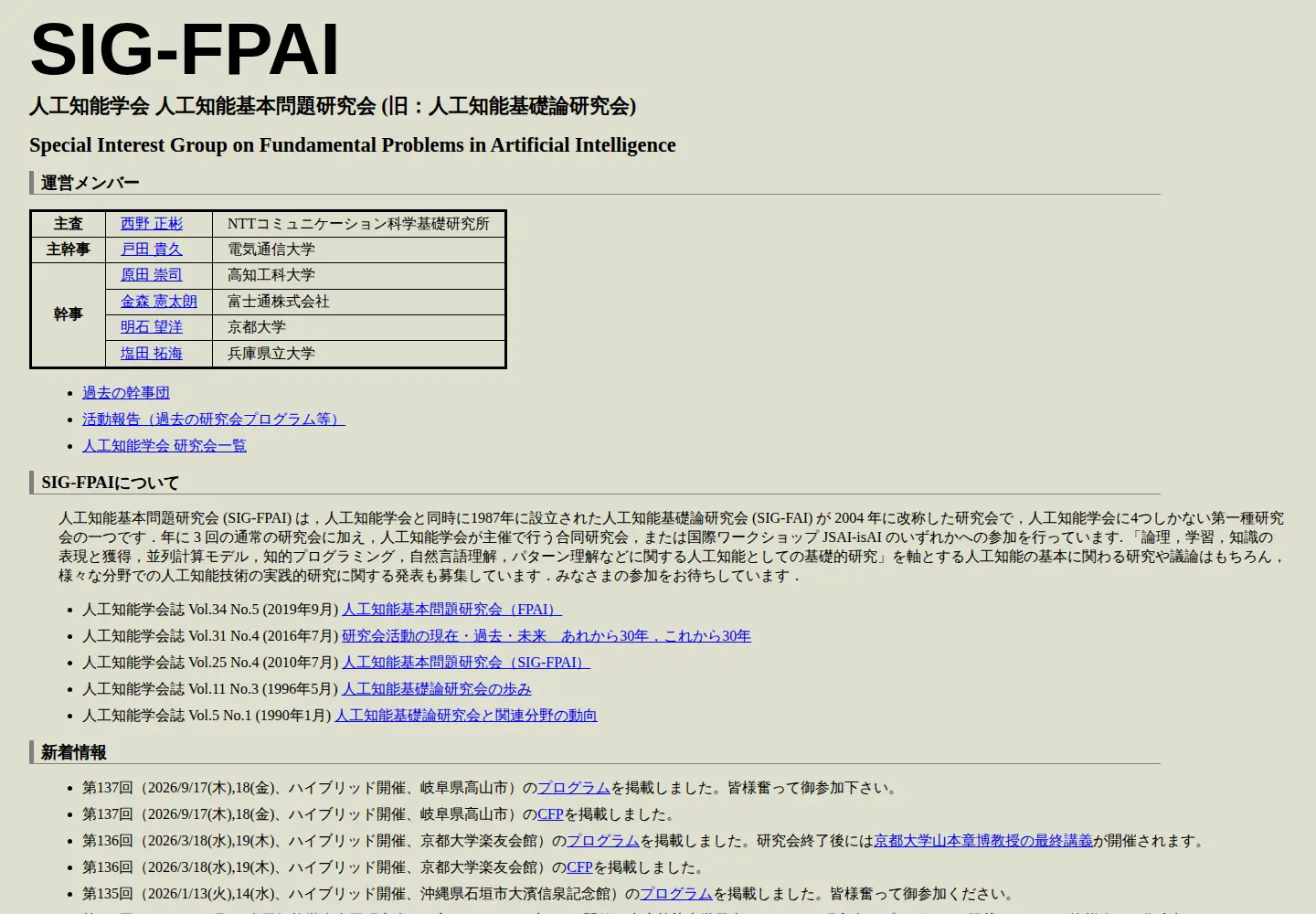
Task: Click the 富士通株式会社 affiliation cell
Action: [x=359, y=302]
